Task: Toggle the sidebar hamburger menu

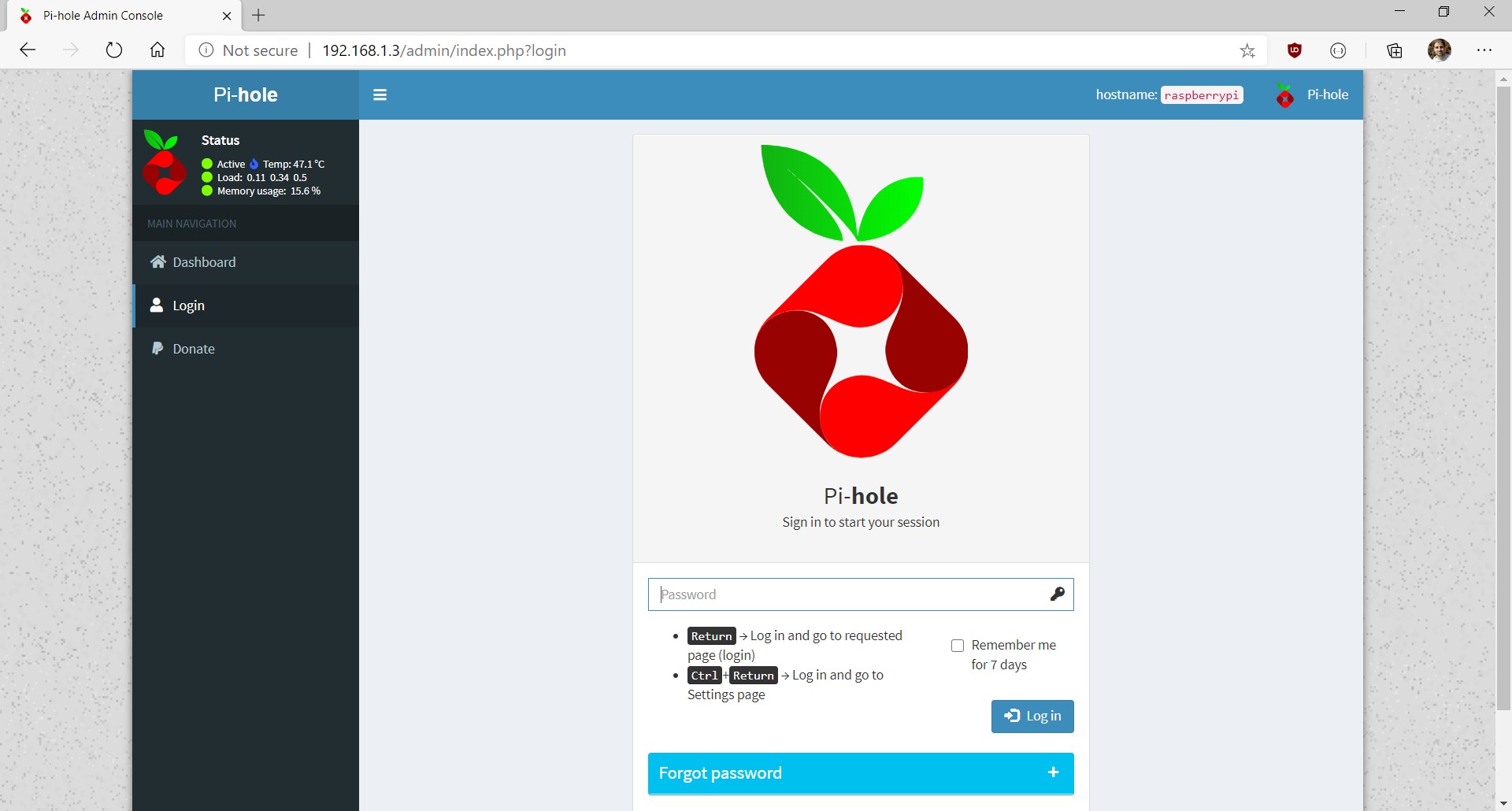Action: [380, 94]
